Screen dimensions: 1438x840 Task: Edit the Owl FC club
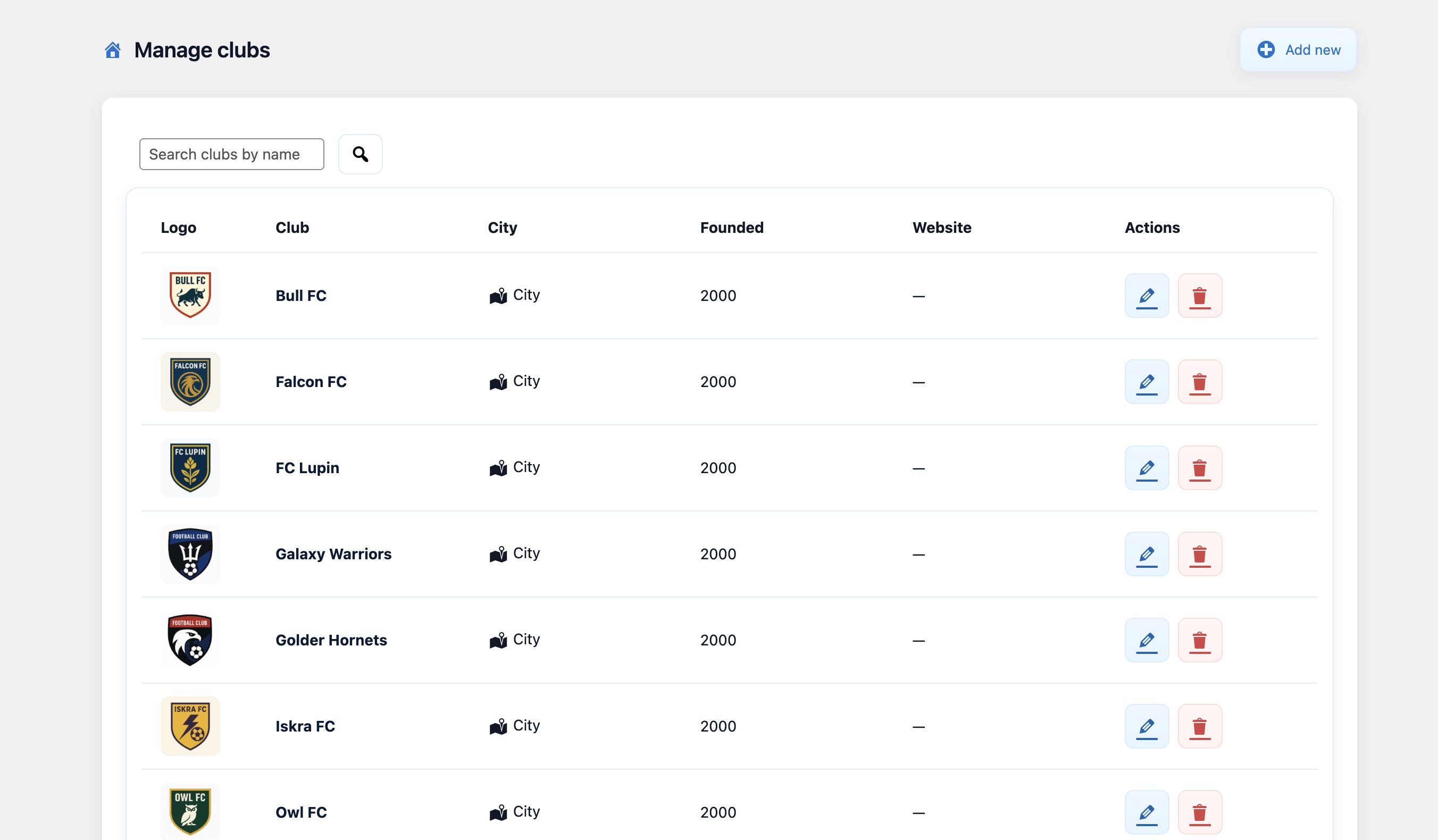pos(1147,812)
